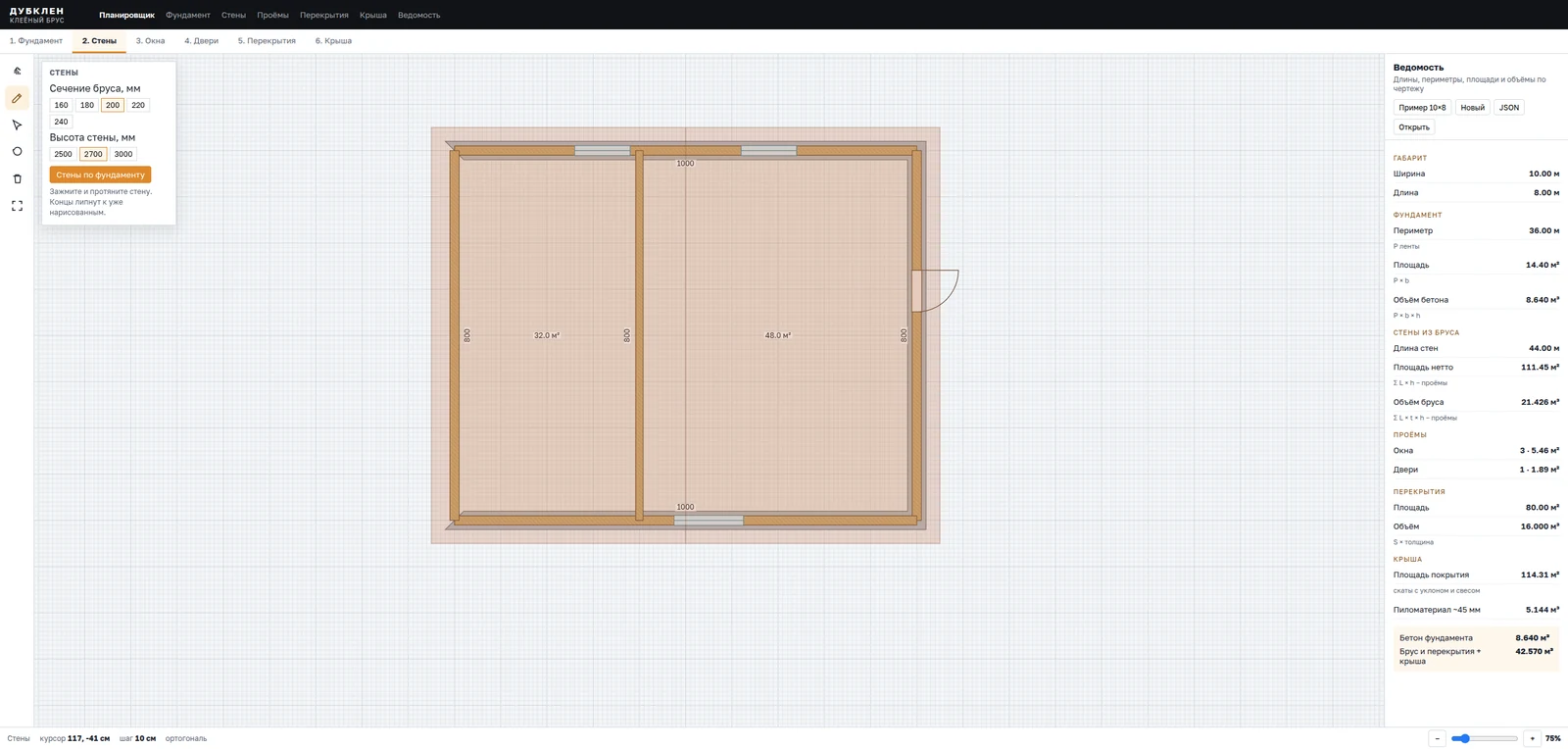Image resolution: width=1568 pixels, height=749 pixels.
Task: Set beam section to 160 mm
Action: pos(61,105)
